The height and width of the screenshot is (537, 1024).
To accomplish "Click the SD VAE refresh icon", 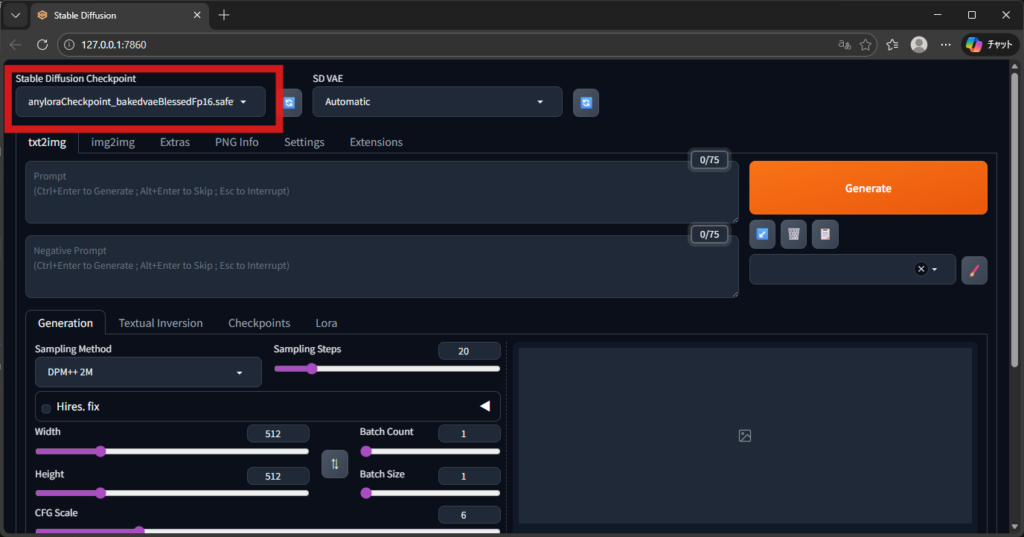I will [x=586, y=102].
